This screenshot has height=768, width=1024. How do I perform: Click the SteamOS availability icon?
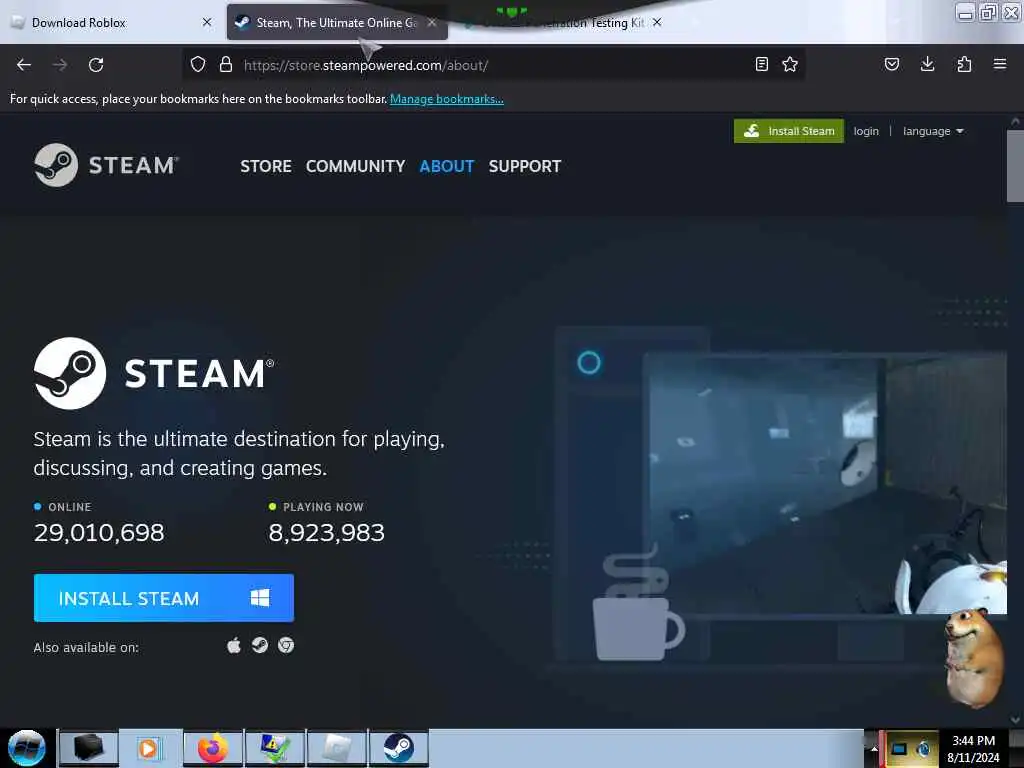[260, 646]
